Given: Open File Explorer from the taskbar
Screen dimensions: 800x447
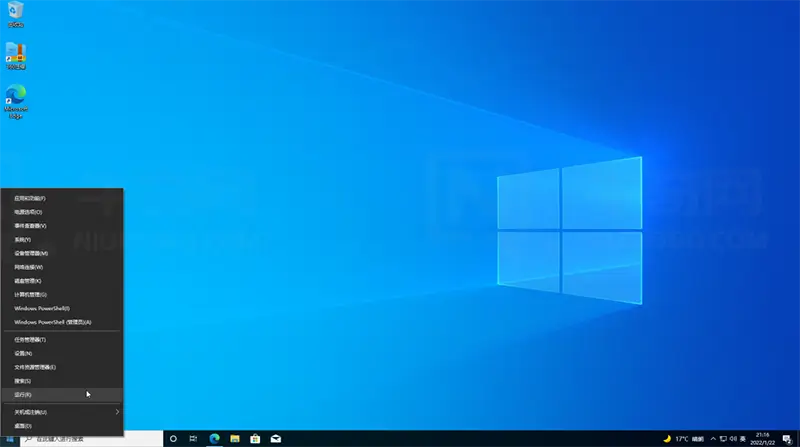Looking at the screenshot, I should coord(235,439).
